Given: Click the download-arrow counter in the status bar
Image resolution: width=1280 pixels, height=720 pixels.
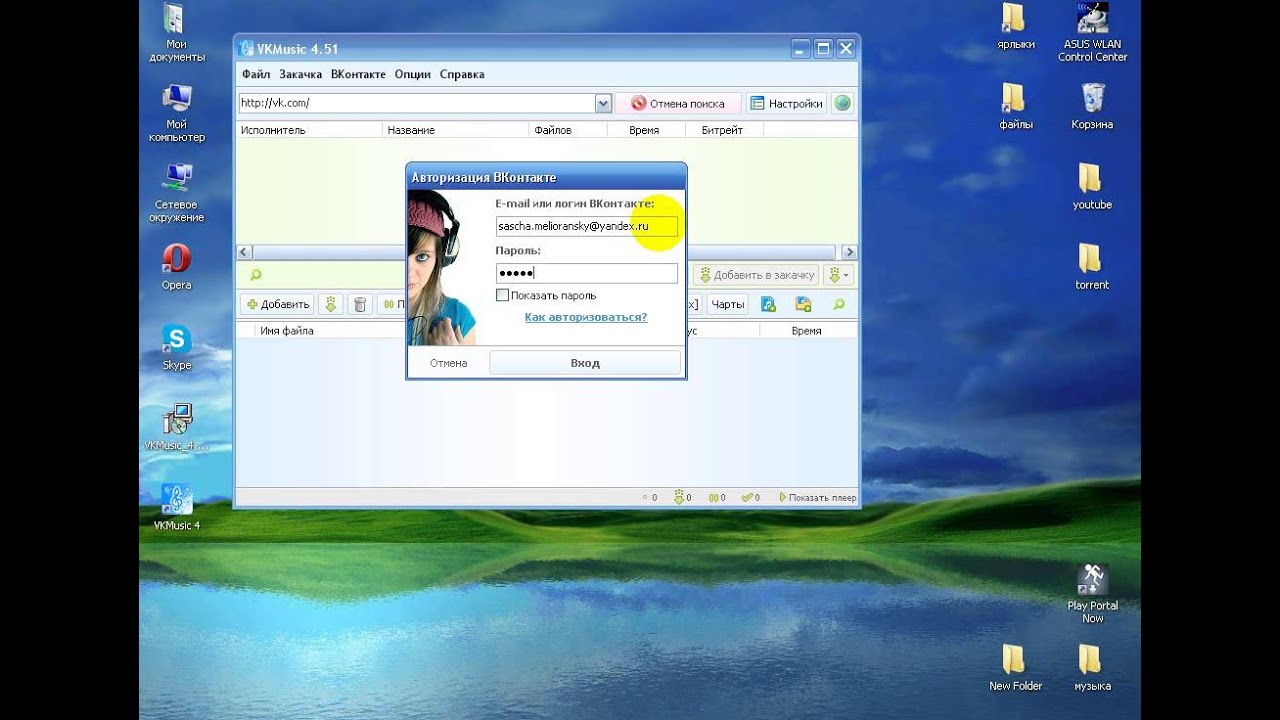Looking at the screenshot, I should coord(683,497).
